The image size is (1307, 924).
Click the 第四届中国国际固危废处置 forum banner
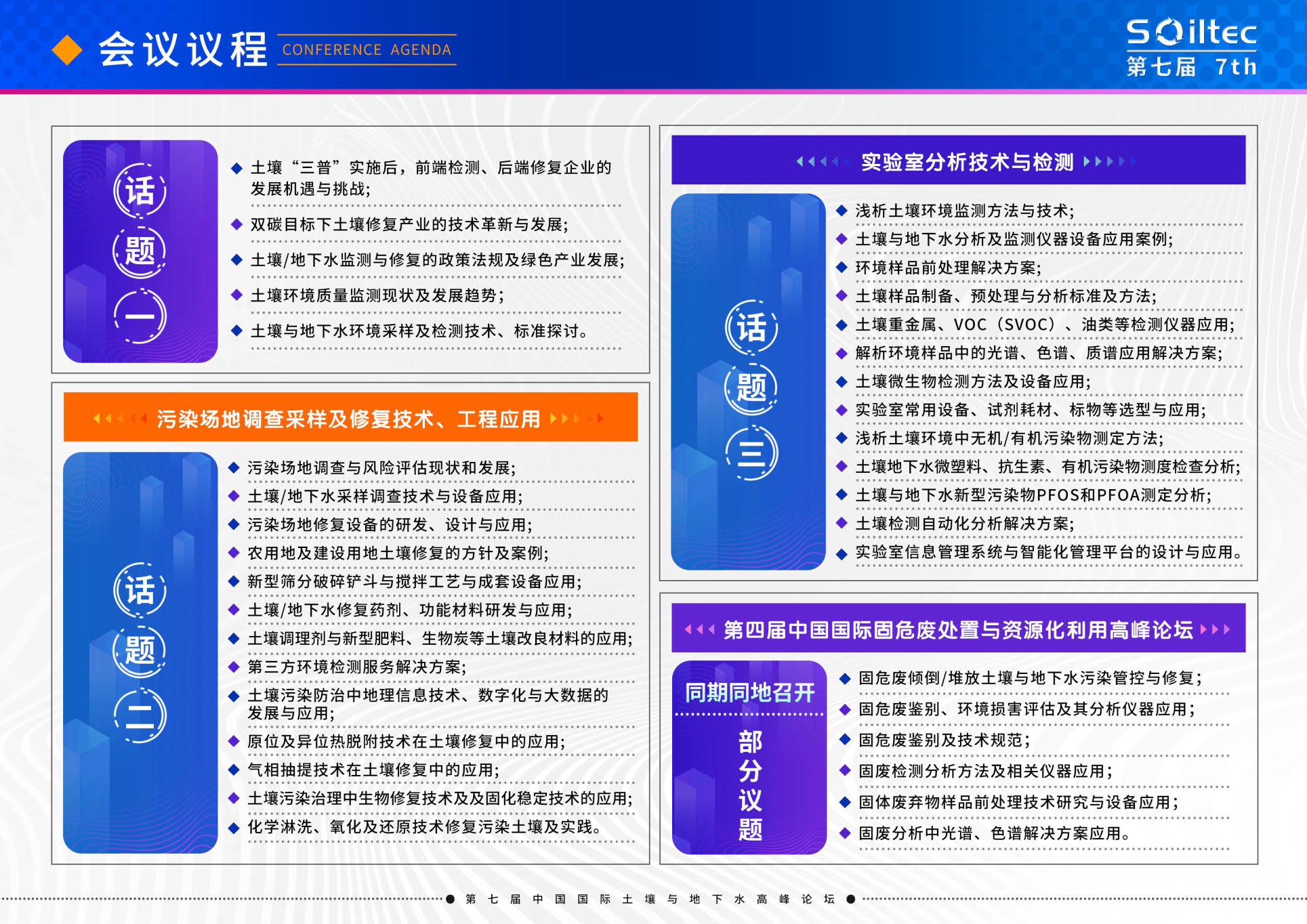(x=958, y=629)
